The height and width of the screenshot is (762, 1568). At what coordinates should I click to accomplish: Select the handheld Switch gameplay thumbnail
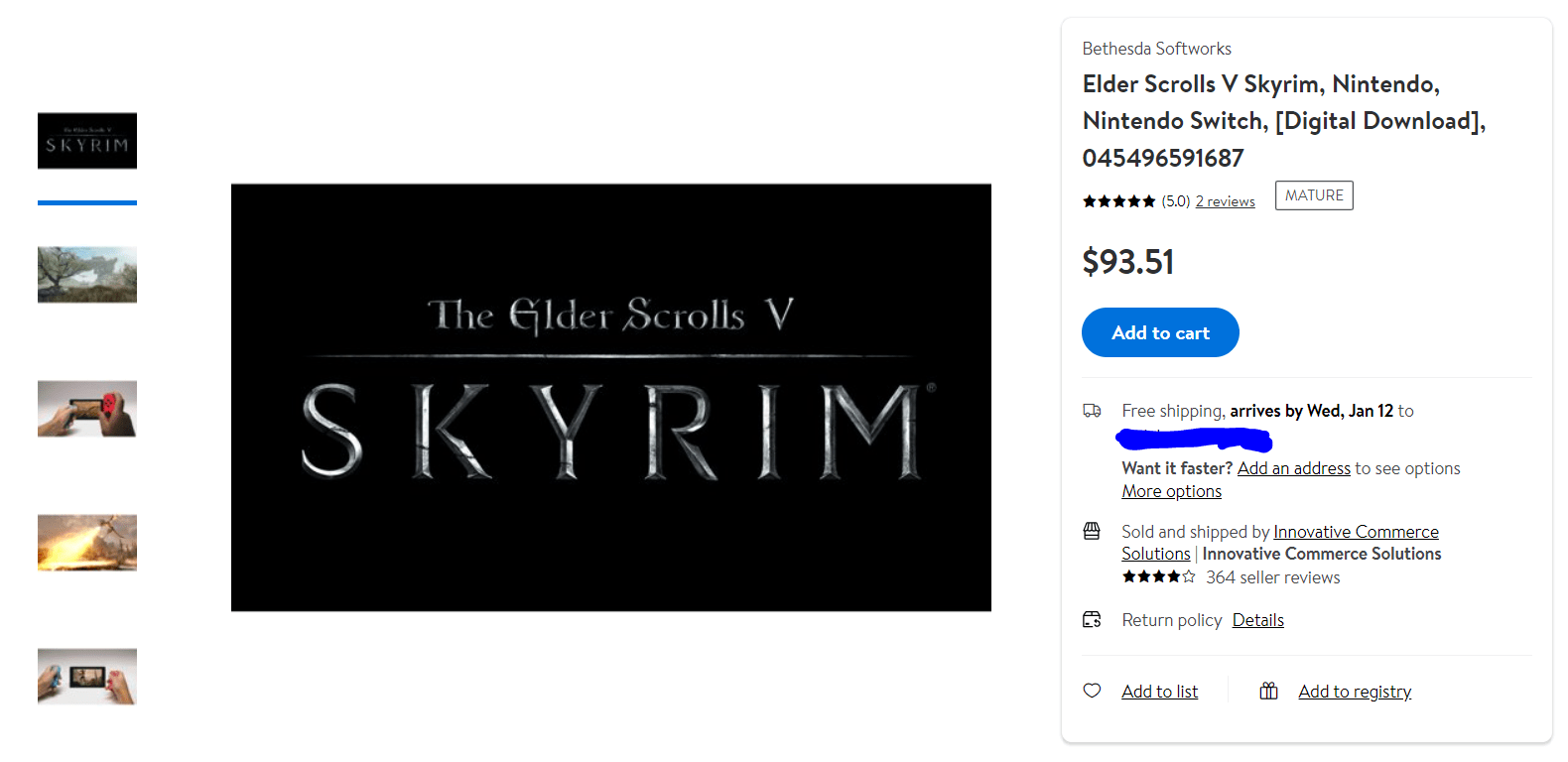pos(87,409)
